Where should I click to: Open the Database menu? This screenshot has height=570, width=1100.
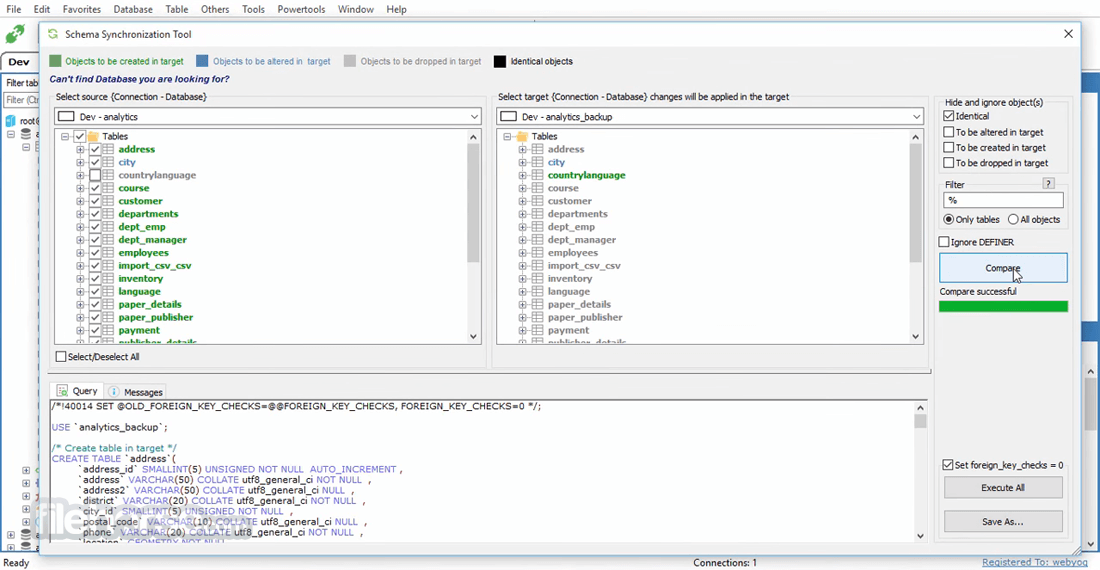point(133,9)
